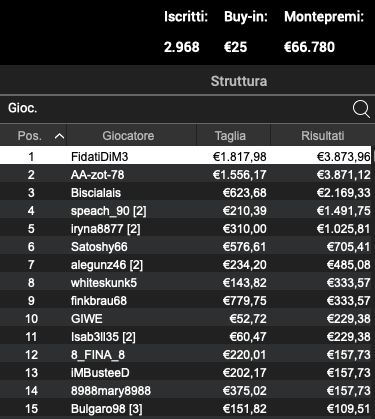This screenshot has height=419, width=375.
Task: Select player AA-zot-78 in the list
Action: (x=185, y=174)
